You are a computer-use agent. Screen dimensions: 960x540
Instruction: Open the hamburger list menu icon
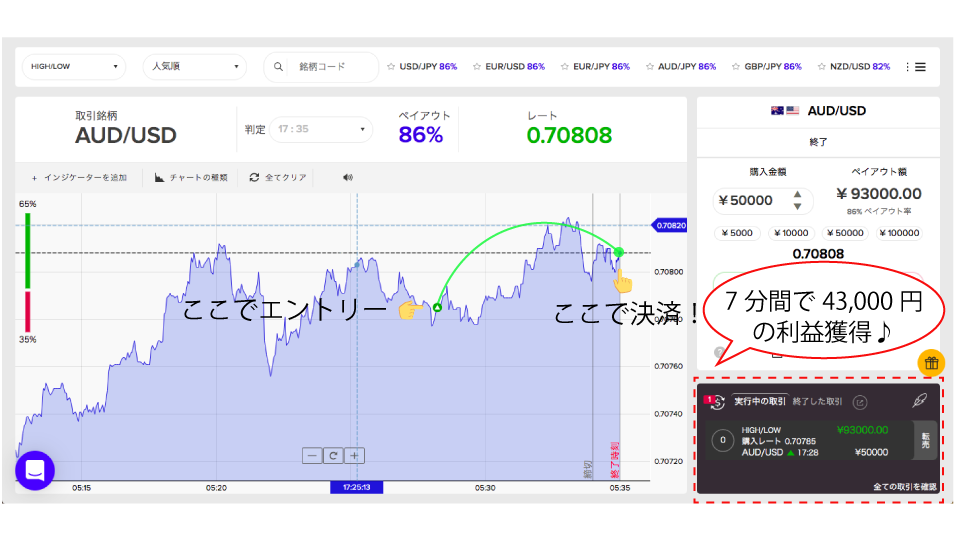[920, 67]
